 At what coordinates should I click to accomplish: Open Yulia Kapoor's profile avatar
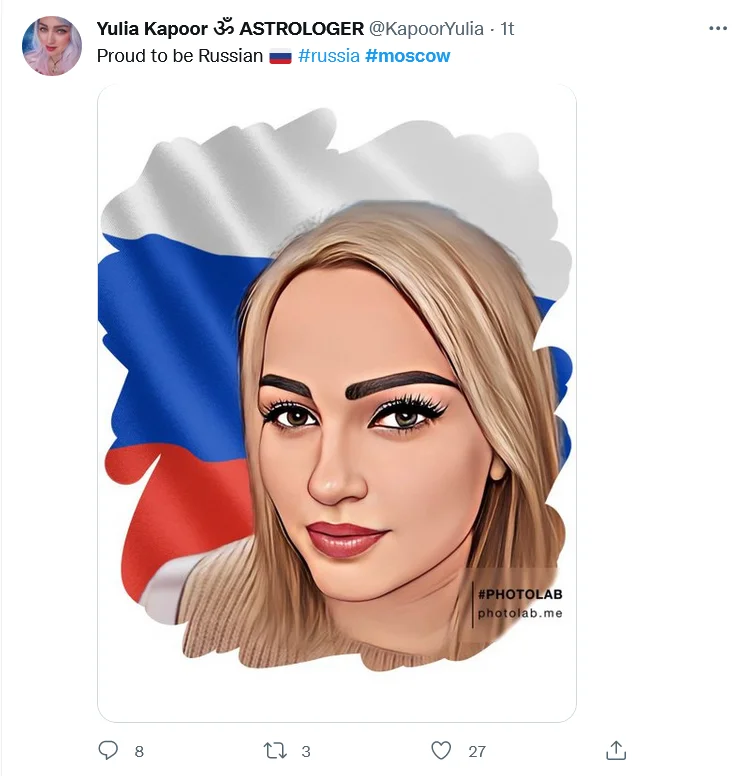coord(52,46)
